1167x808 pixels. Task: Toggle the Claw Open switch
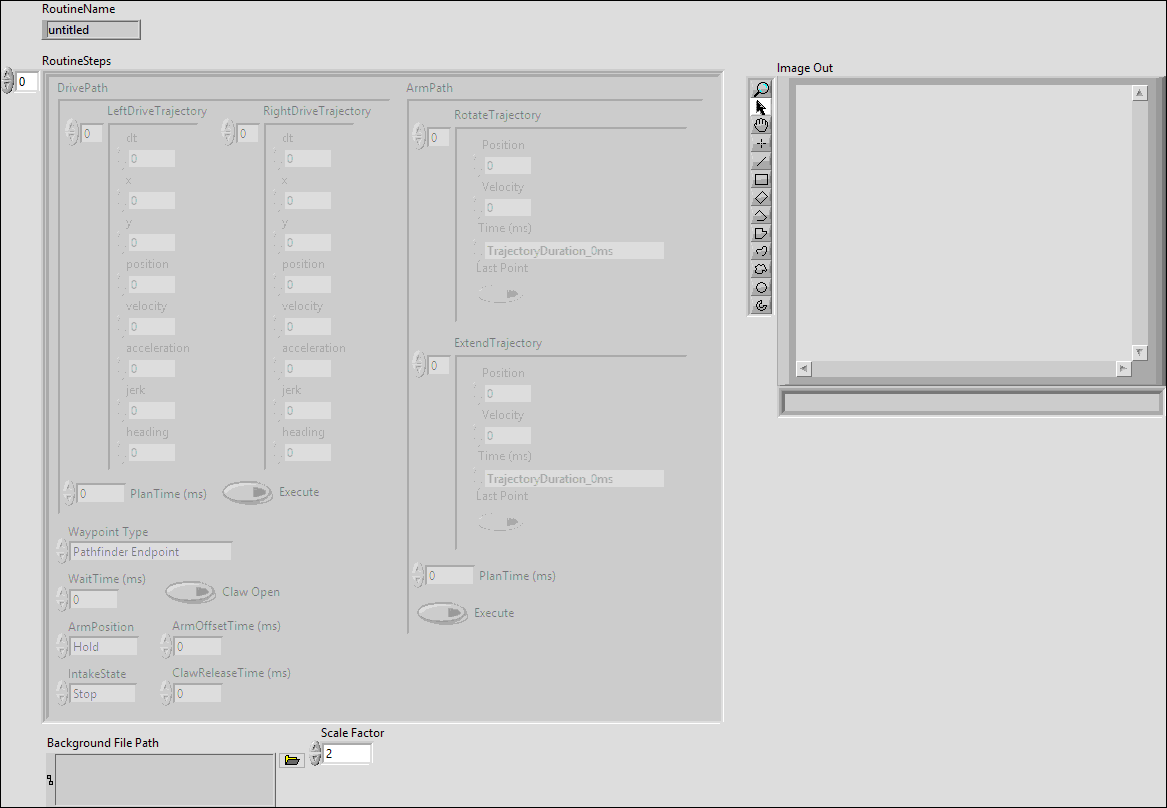click(190, 592)
